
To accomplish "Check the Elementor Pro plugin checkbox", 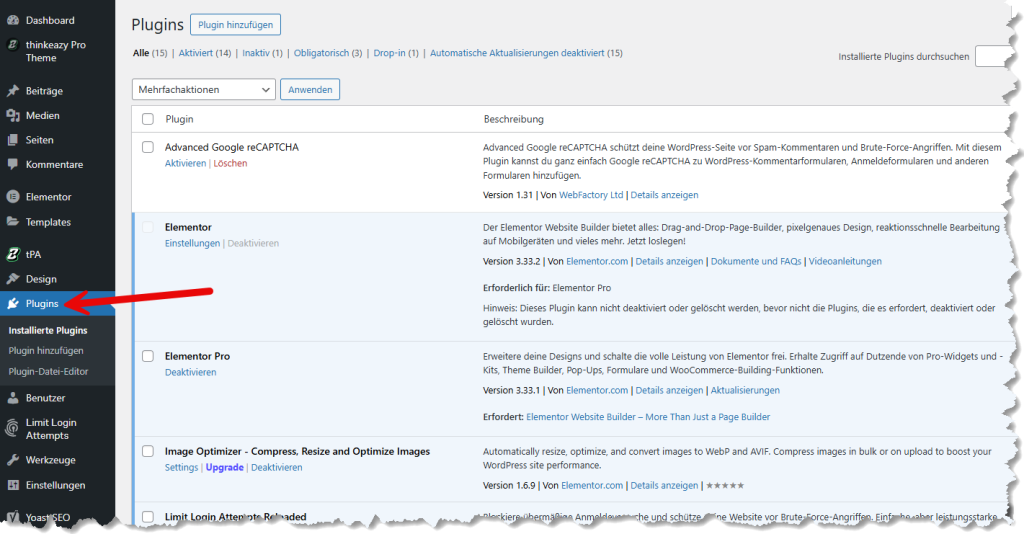I will (x=148, y=356).
